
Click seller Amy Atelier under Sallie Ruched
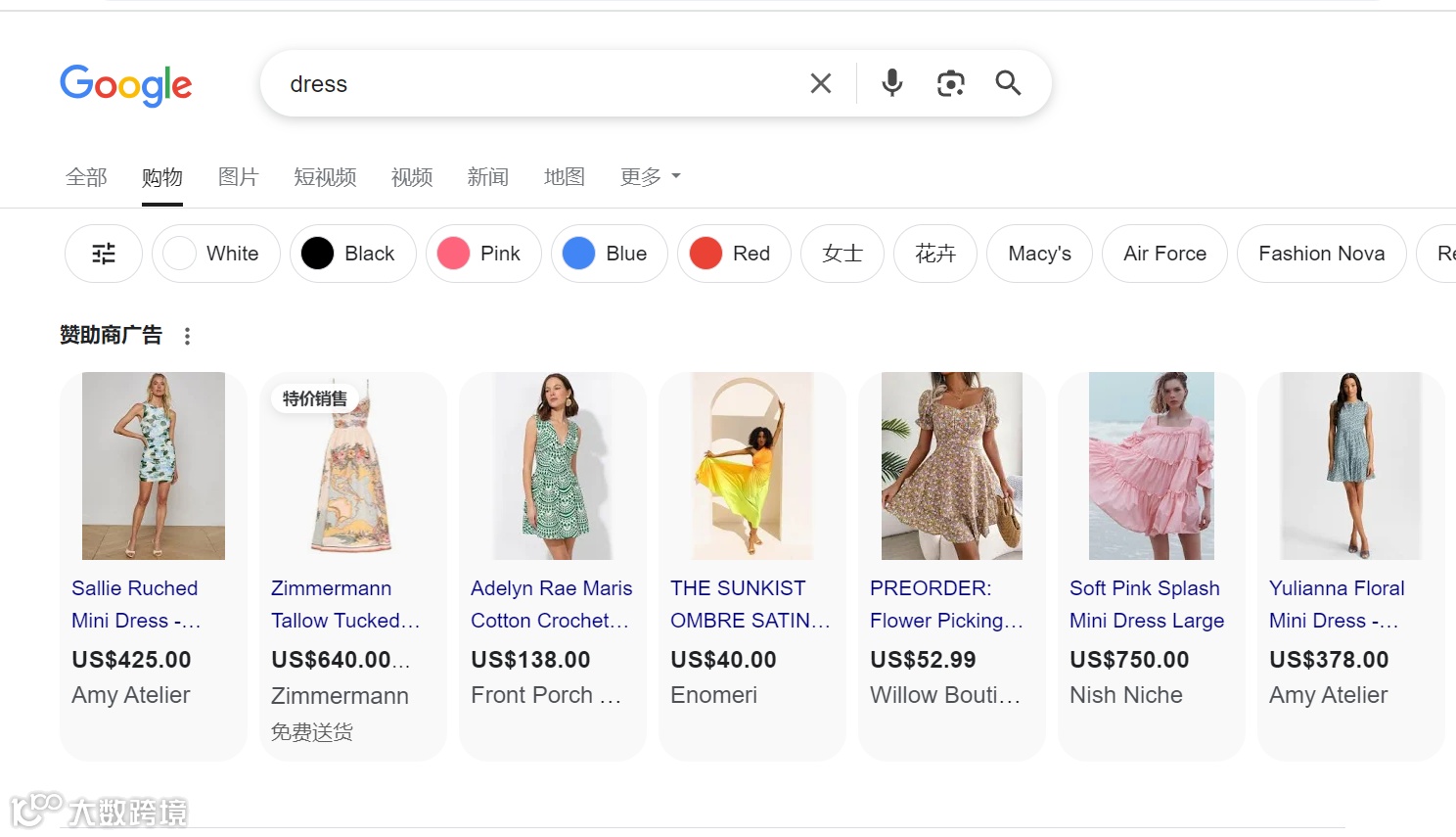[x=131, y=695]
